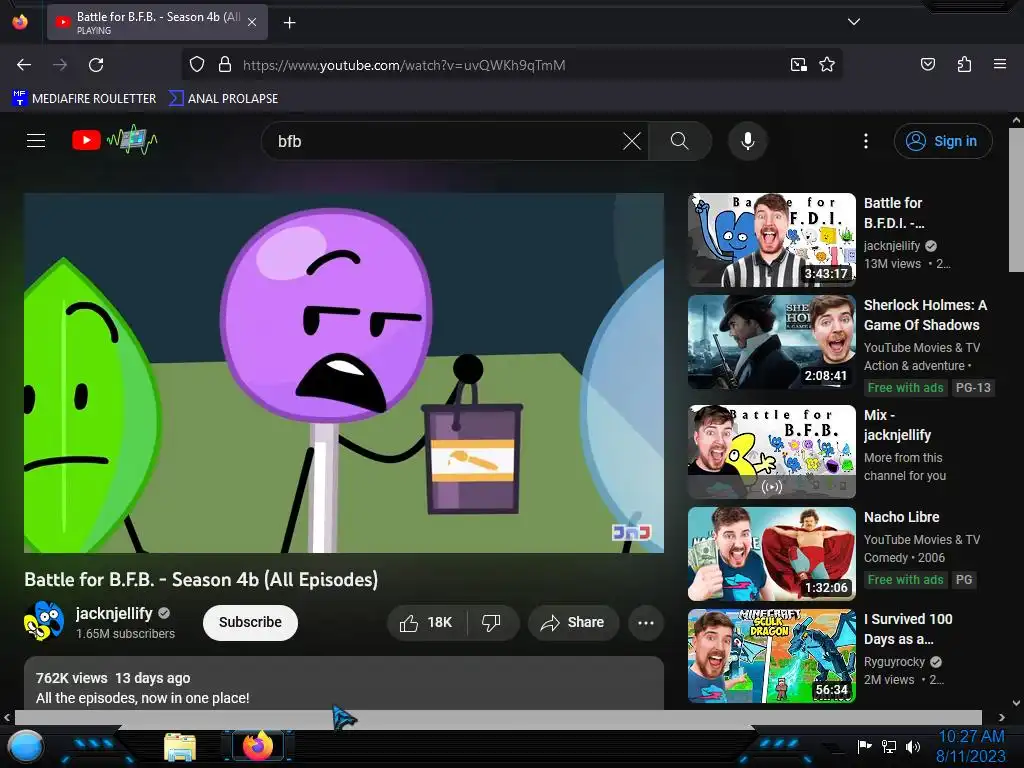Go to YouTube home via logo

click(114, 140)
